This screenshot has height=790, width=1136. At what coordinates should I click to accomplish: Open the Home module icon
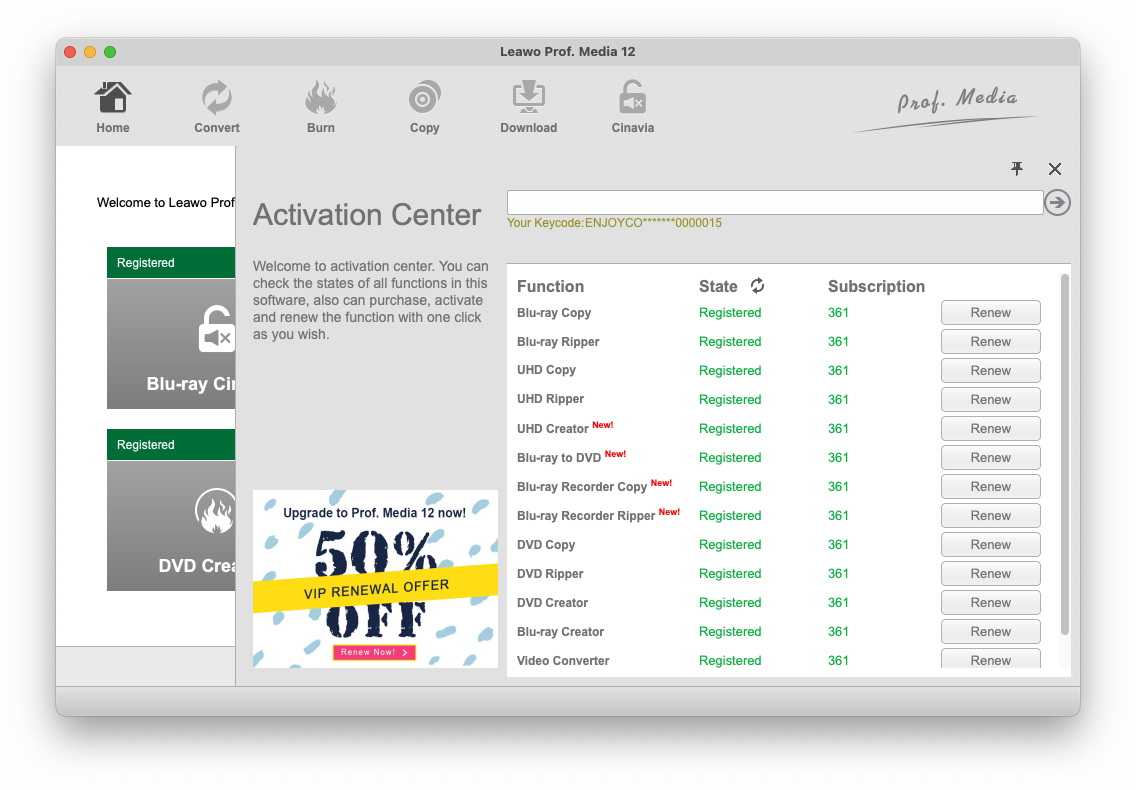pyautogui.click(x=112, y=107)
